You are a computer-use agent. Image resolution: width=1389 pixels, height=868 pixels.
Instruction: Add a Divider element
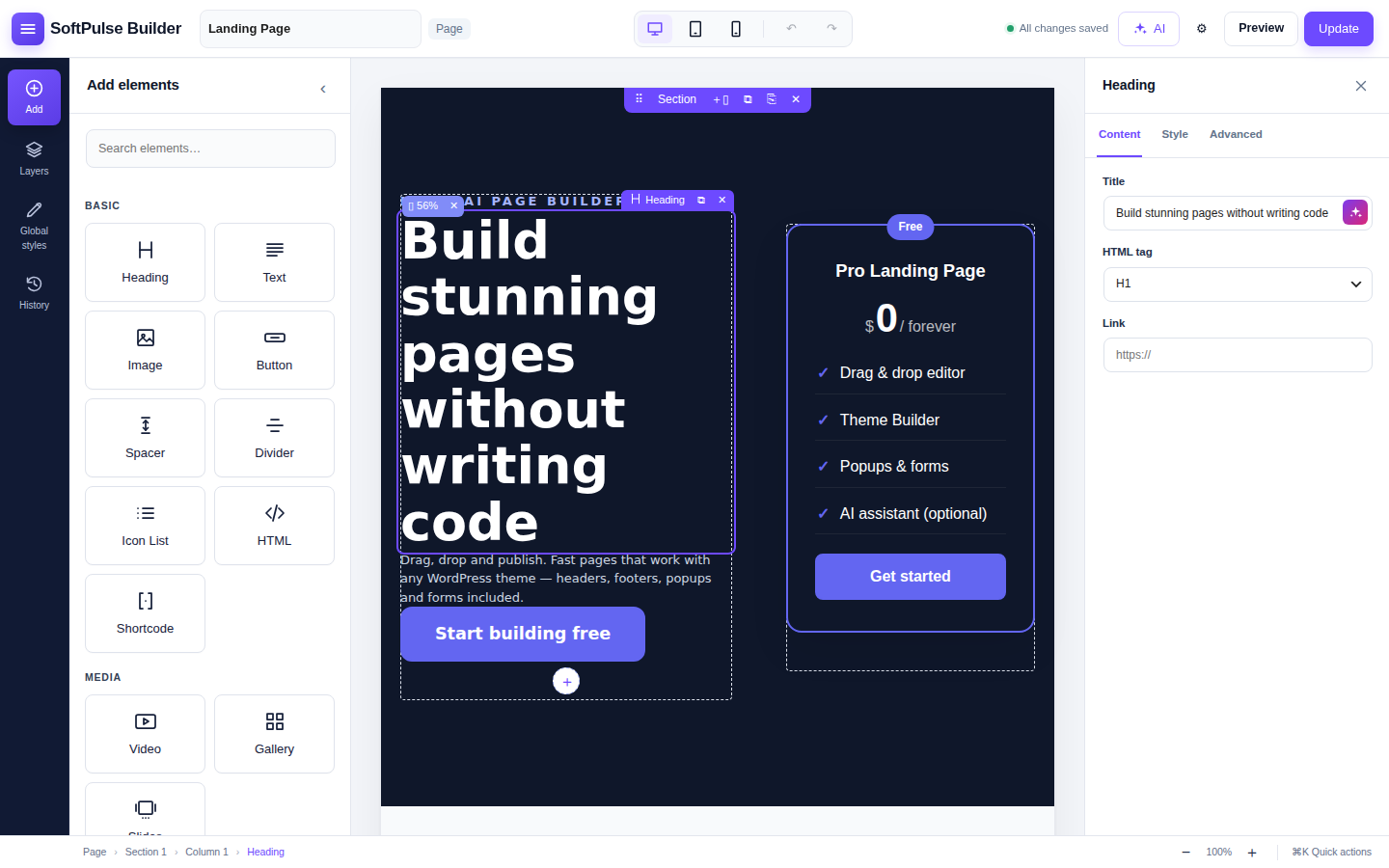click(x=274, y=438)
